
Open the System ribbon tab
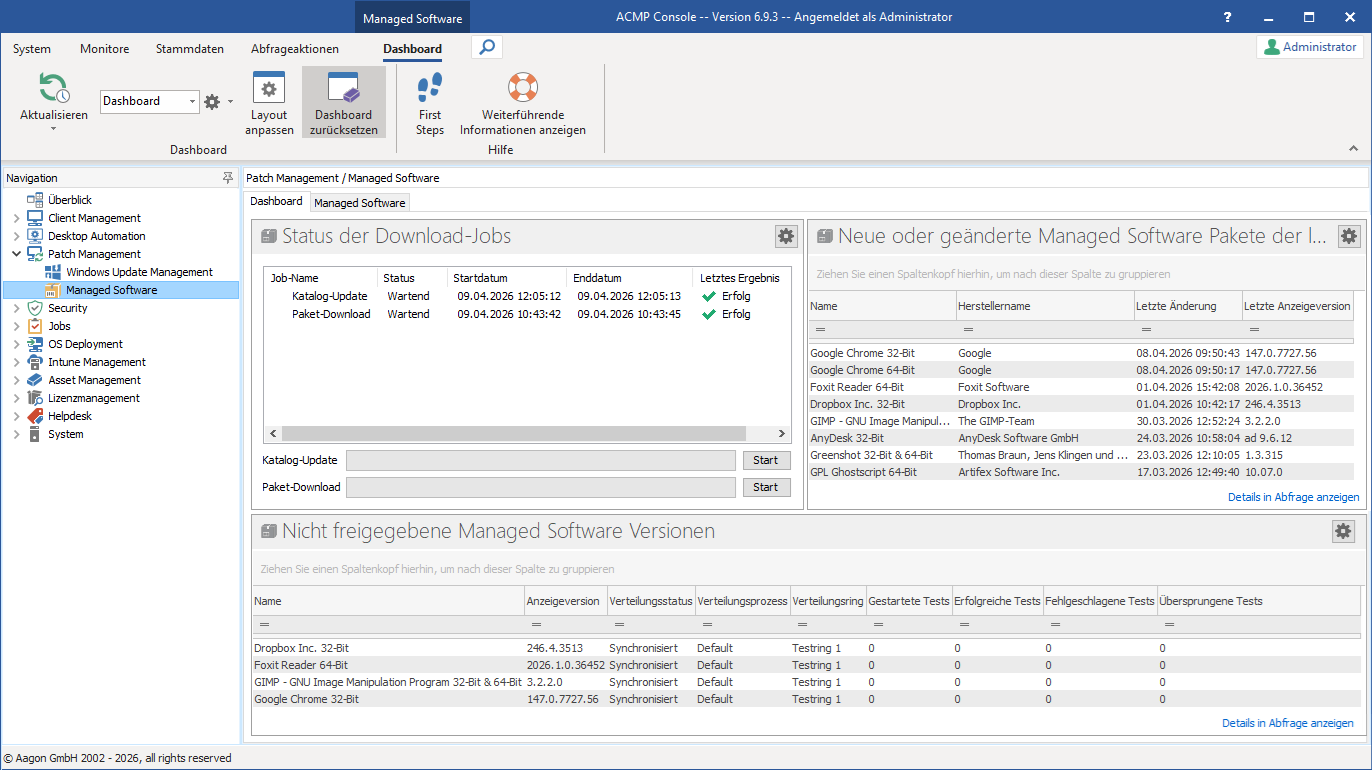click(32, 49)
